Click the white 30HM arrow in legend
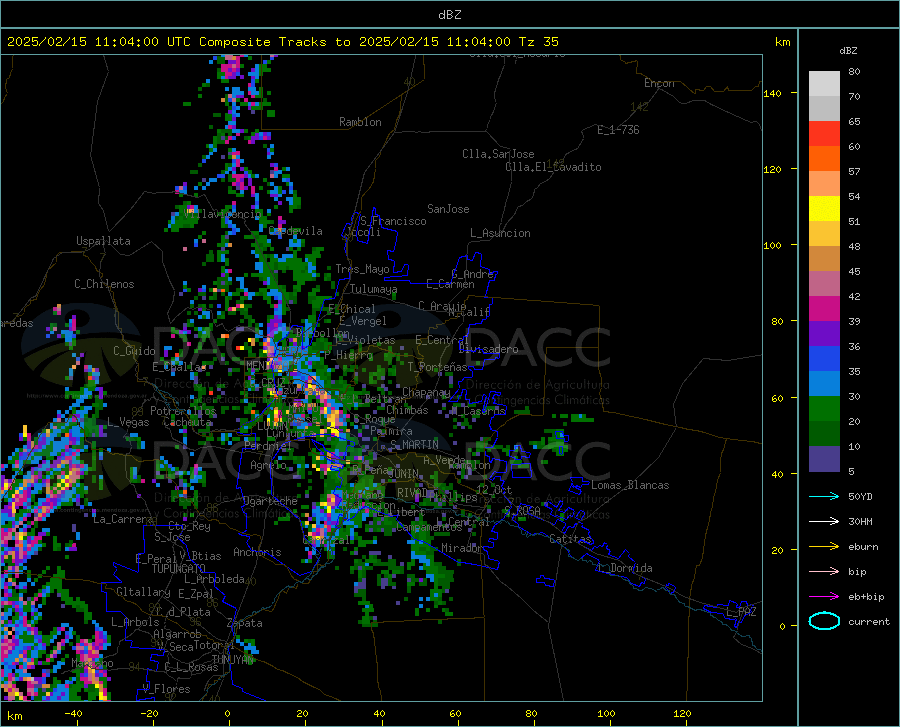The image size is (900, 727). point(824,522)
